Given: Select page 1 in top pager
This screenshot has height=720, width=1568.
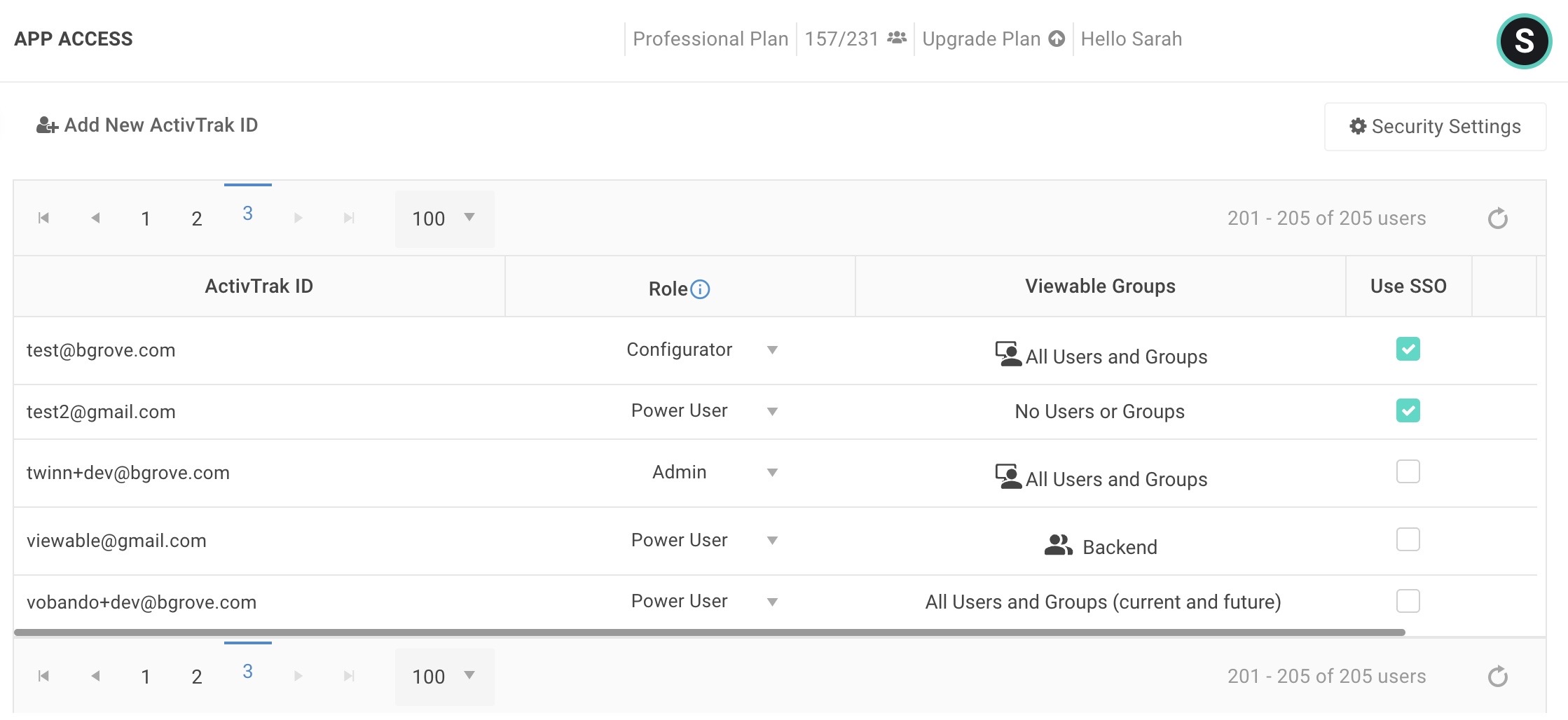Looking at the screenshot, I should pyautogui.click(x=146, y=219).
